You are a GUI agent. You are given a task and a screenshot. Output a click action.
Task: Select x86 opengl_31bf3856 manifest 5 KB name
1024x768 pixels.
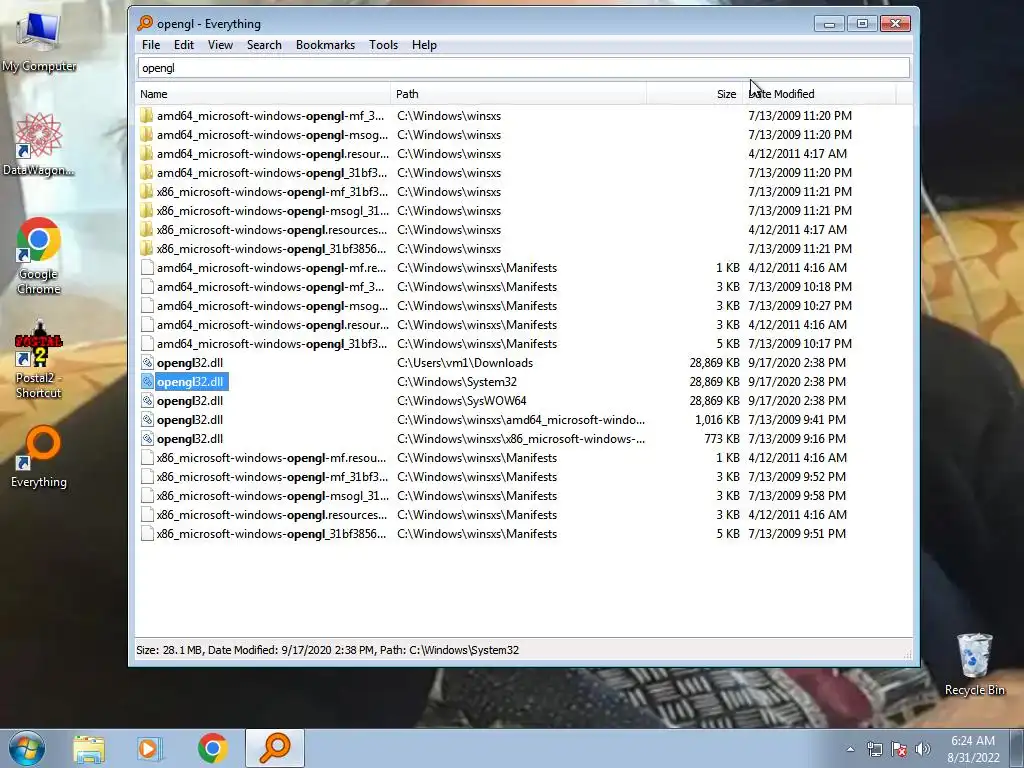coord(271,534)
